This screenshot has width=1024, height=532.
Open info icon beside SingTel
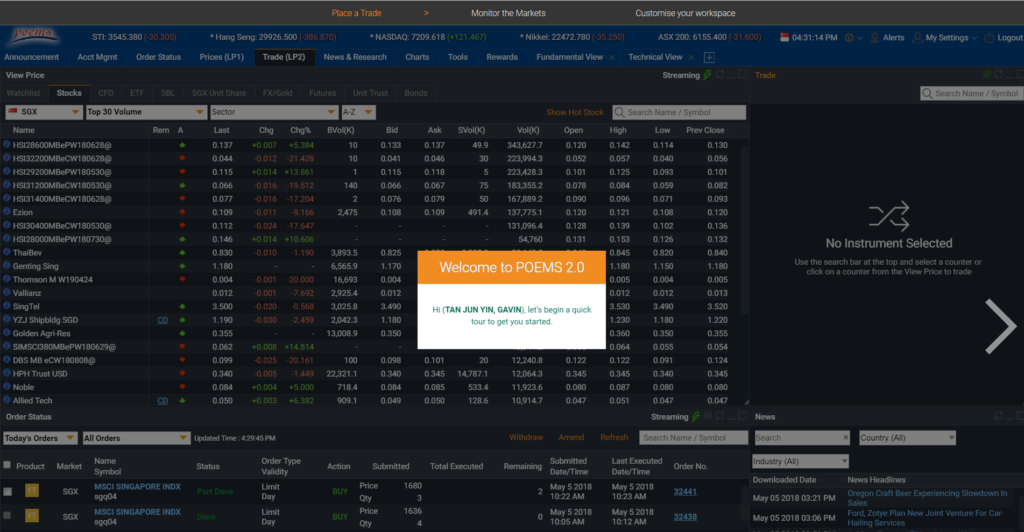coord(7,306)
